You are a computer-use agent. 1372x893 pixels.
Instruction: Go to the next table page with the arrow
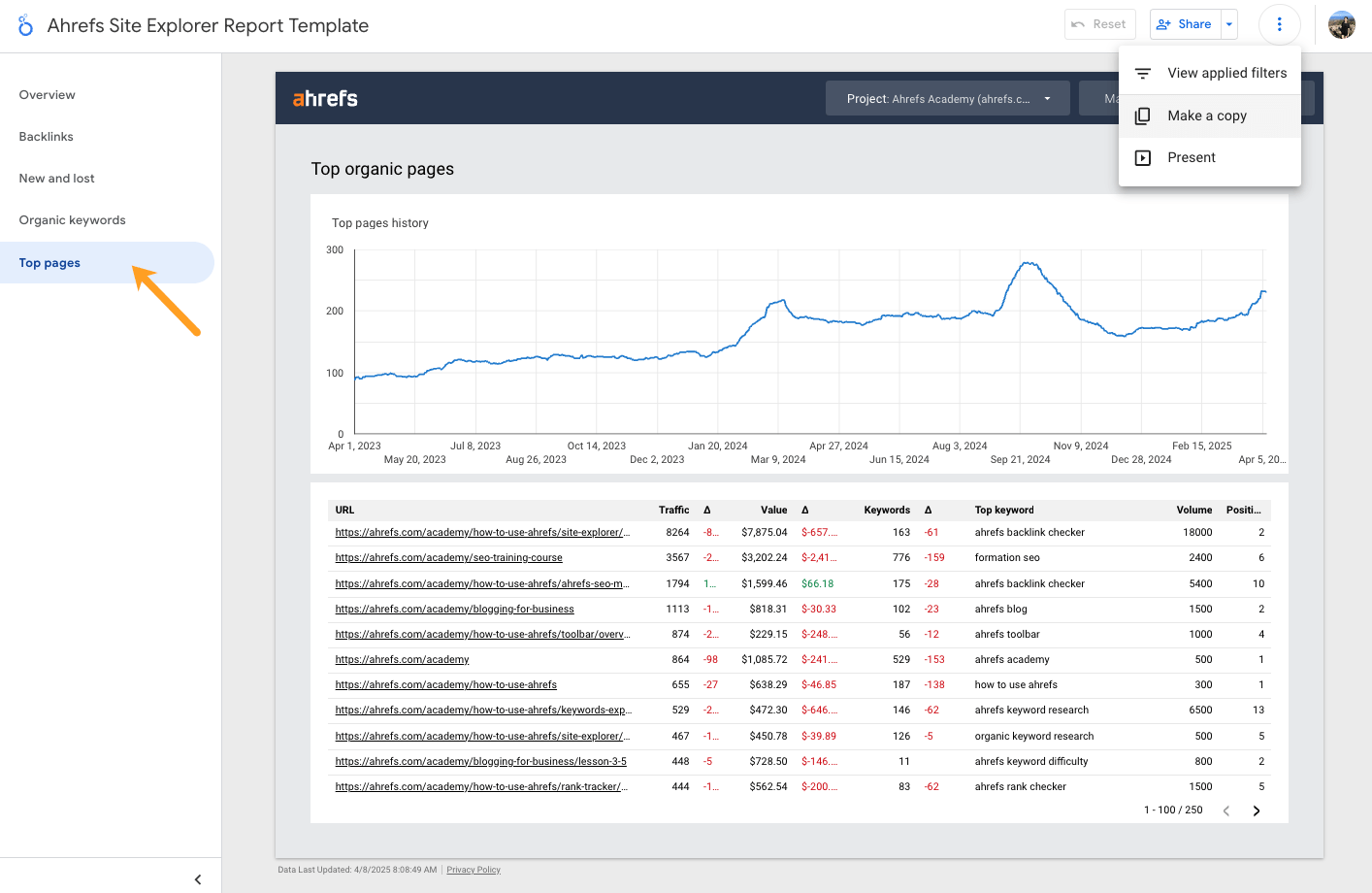click(1257, 810)
